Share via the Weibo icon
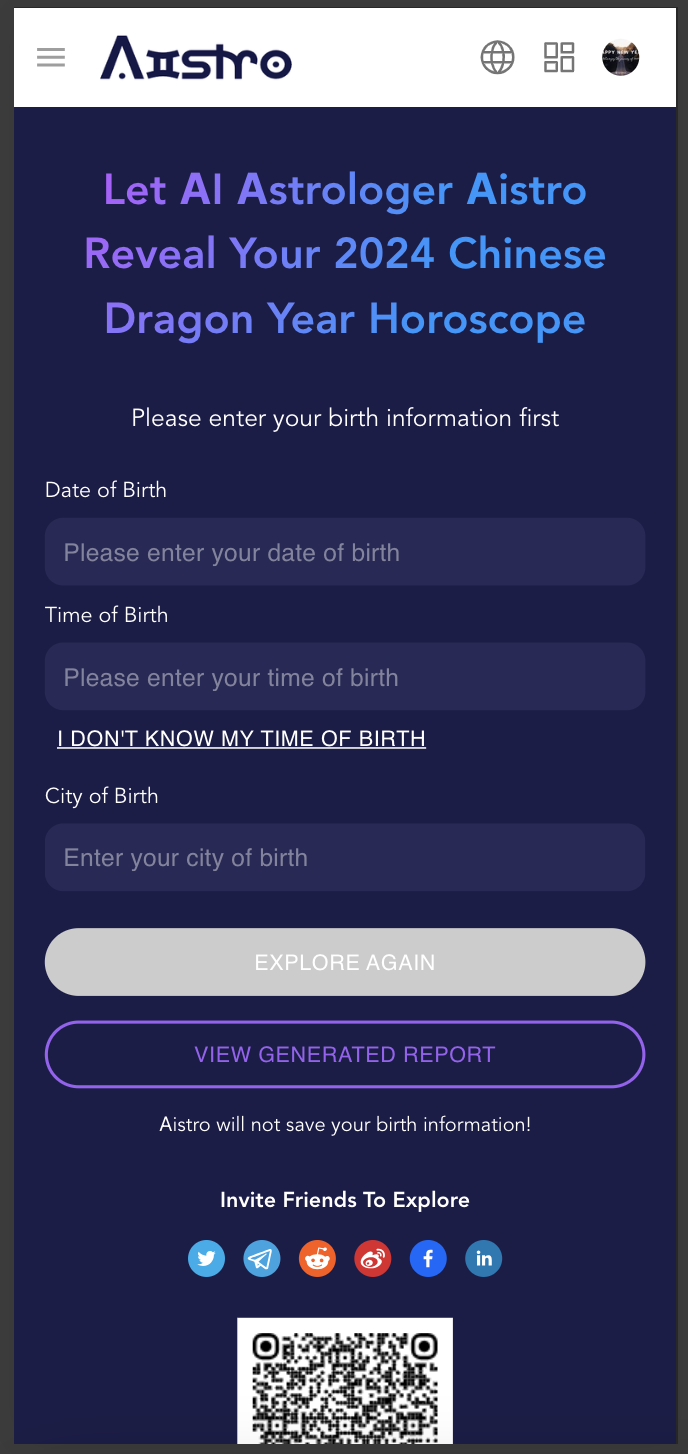The width and height of the screenshot is (688, 1454). click(x=373, y=1259)
